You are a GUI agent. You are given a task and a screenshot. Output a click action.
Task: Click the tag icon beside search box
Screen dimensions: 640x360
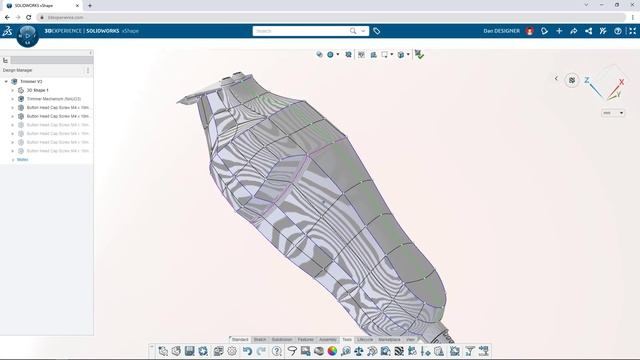coord(376,31)
